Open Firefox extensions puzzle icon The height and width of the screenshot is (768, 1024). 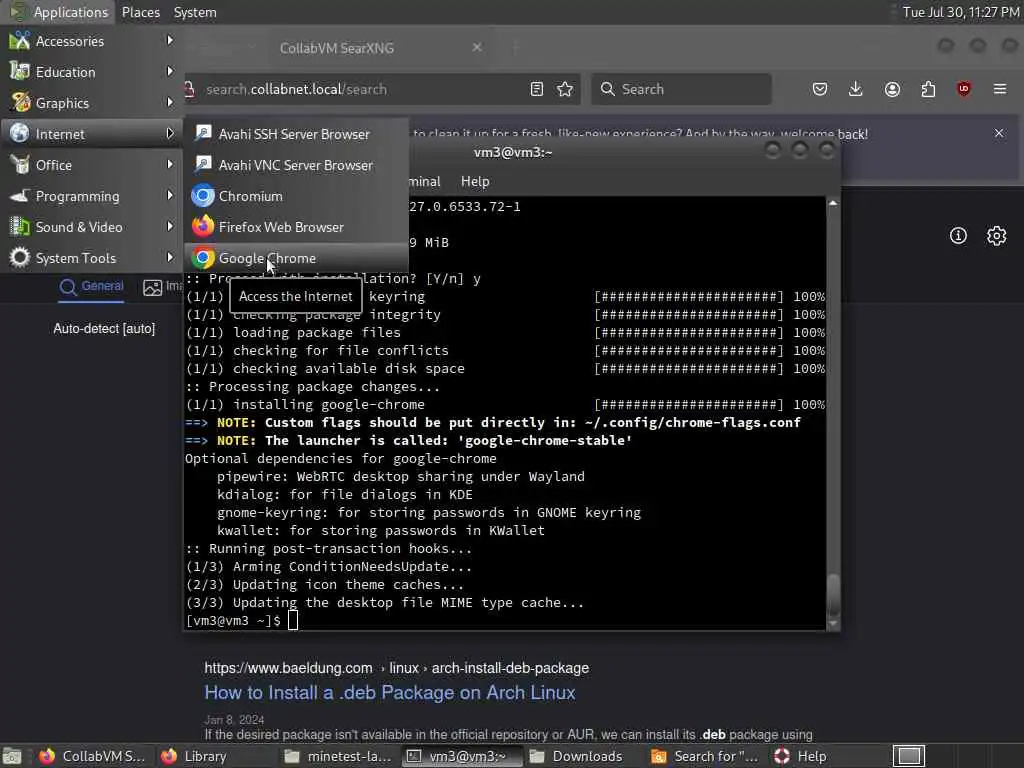click(928, 89)
